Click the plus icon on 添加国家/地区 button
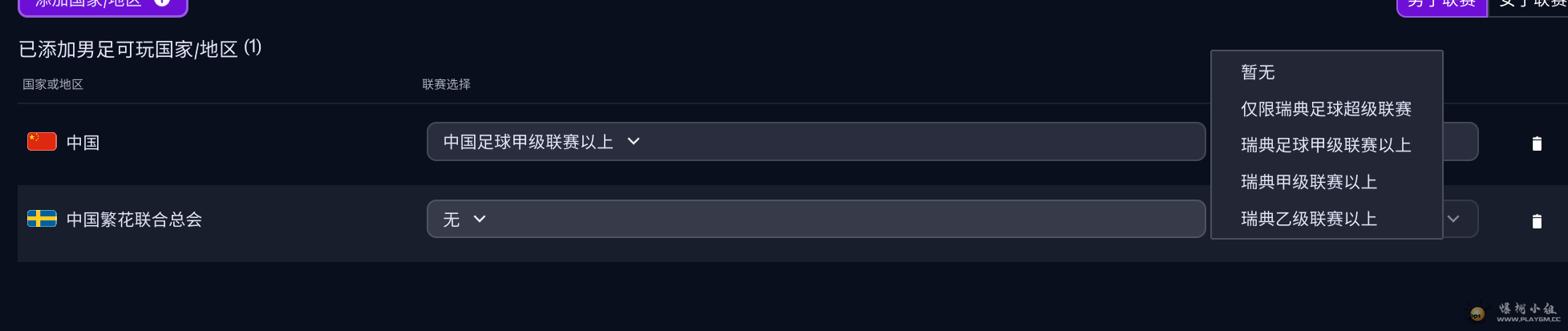The height and width of the screenshot is (331, 1568). [162, 2]
